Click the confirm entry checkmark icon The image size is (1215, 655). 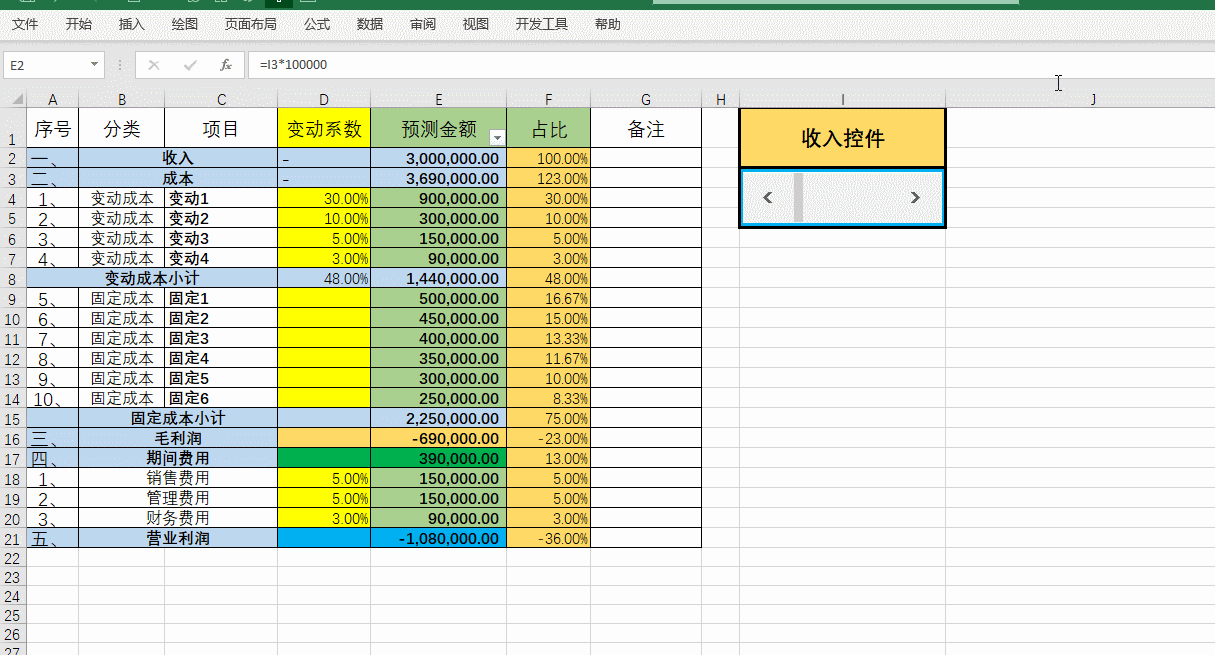[190, 65]
